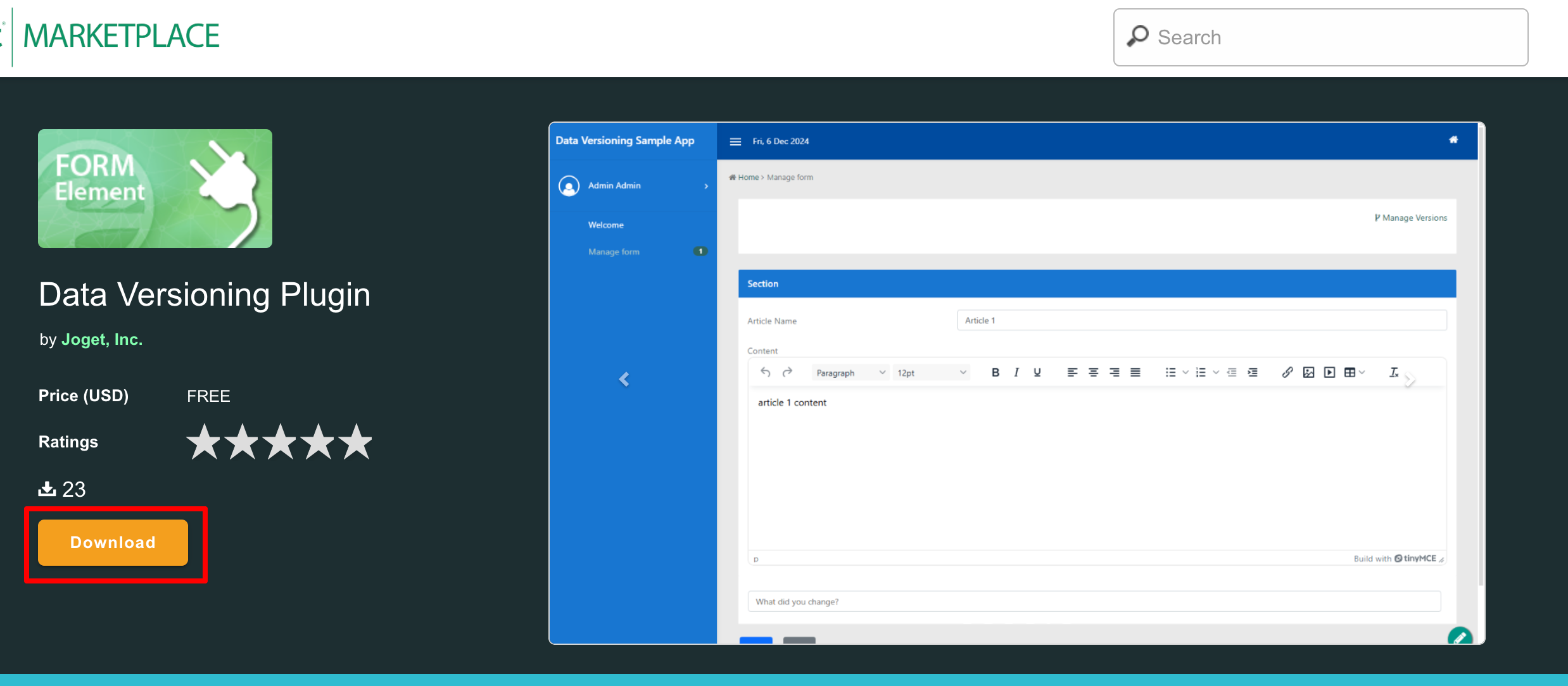
Task: Click the MARKETPLACE logo text
Action: (121, 36)
